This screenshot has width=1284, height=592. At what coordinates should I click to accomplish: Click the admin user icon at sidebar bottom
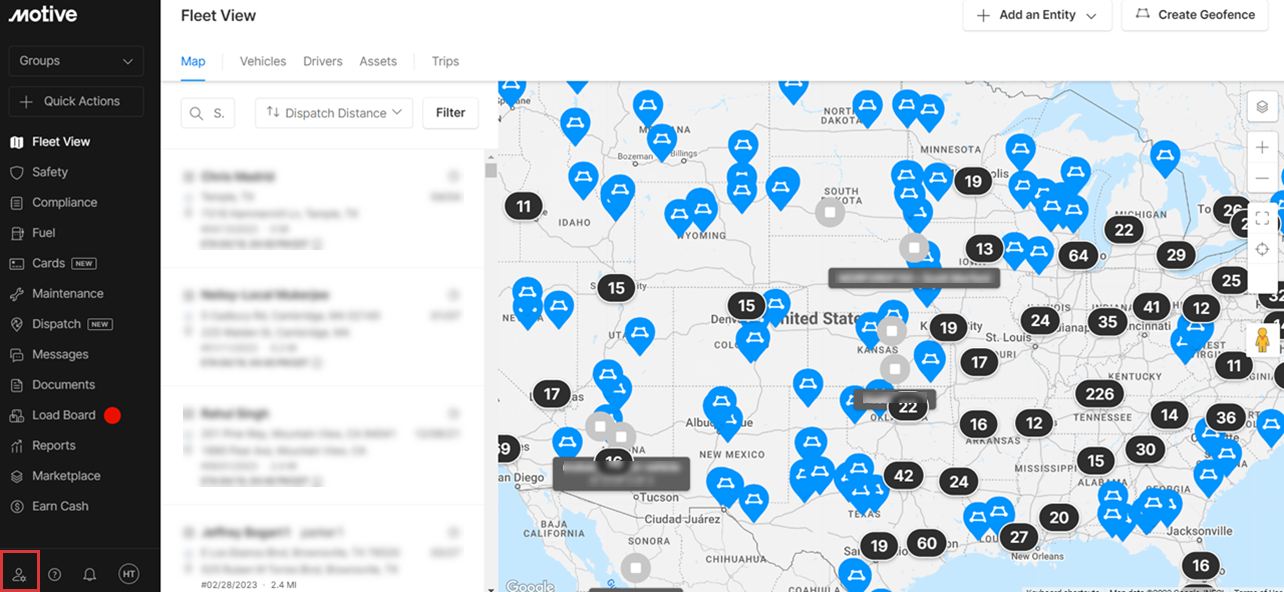click(x=19, y=574)
